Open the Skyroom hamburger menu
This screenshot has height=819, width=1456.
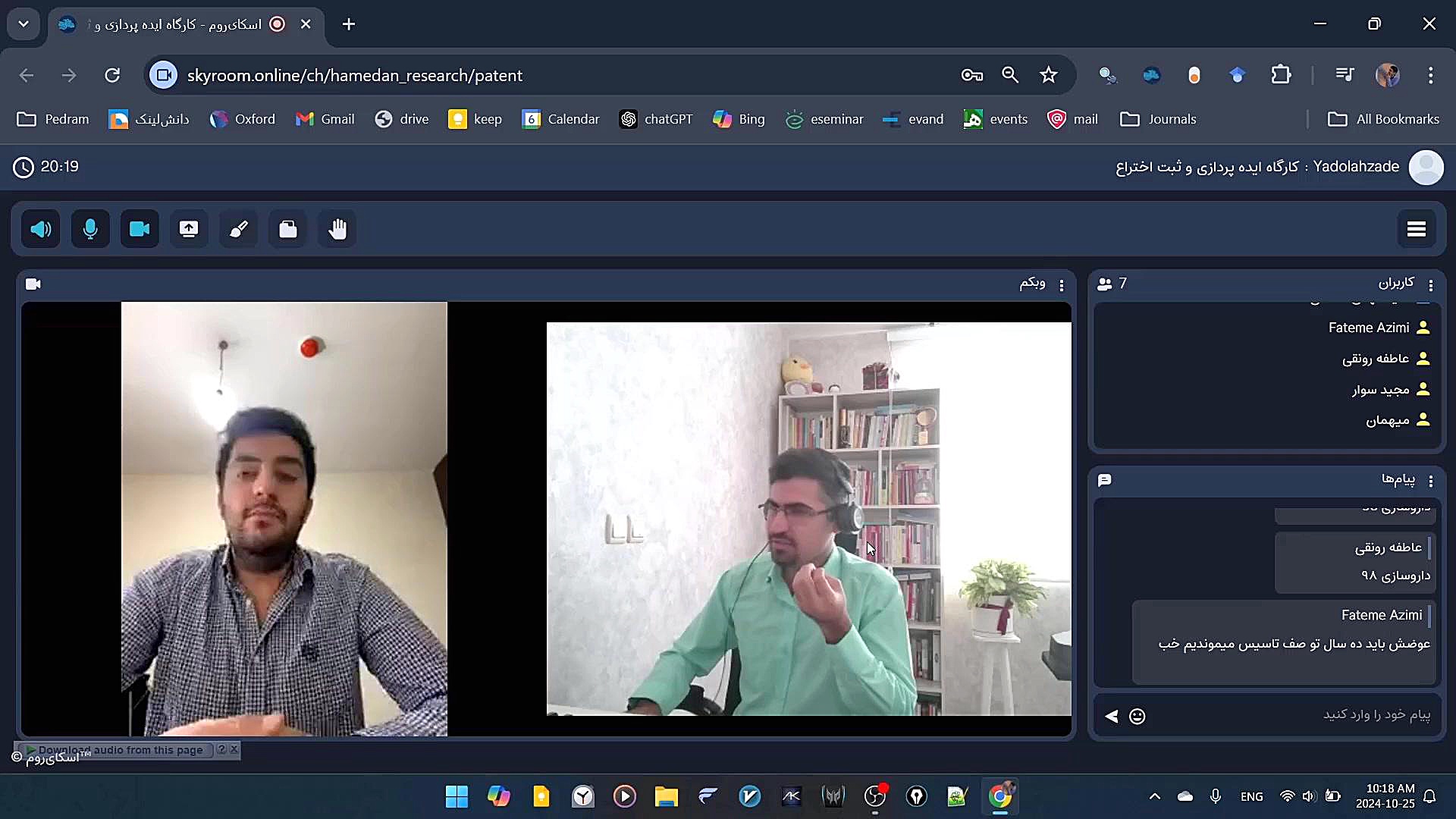1416,229
